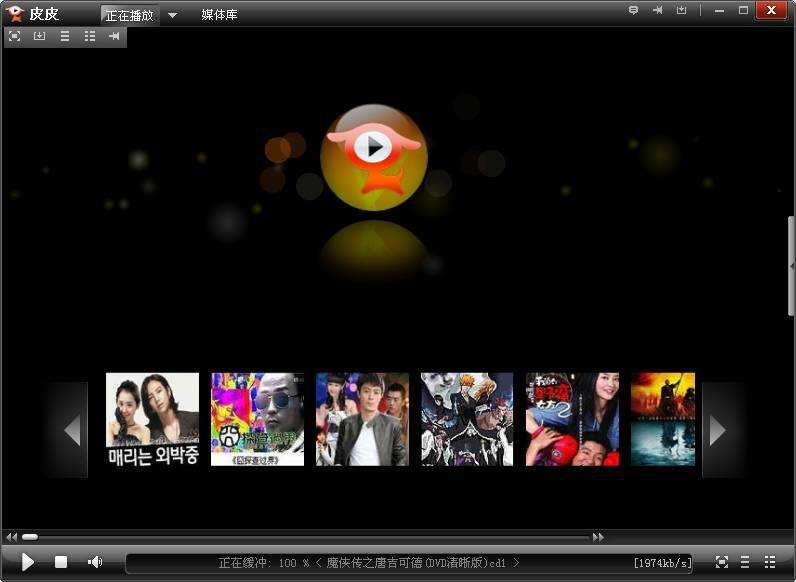The image size is (796, 582).
Task: Open the Korean drama poster thumbnail
Action: pyautogui.click(x=152, y=419)
